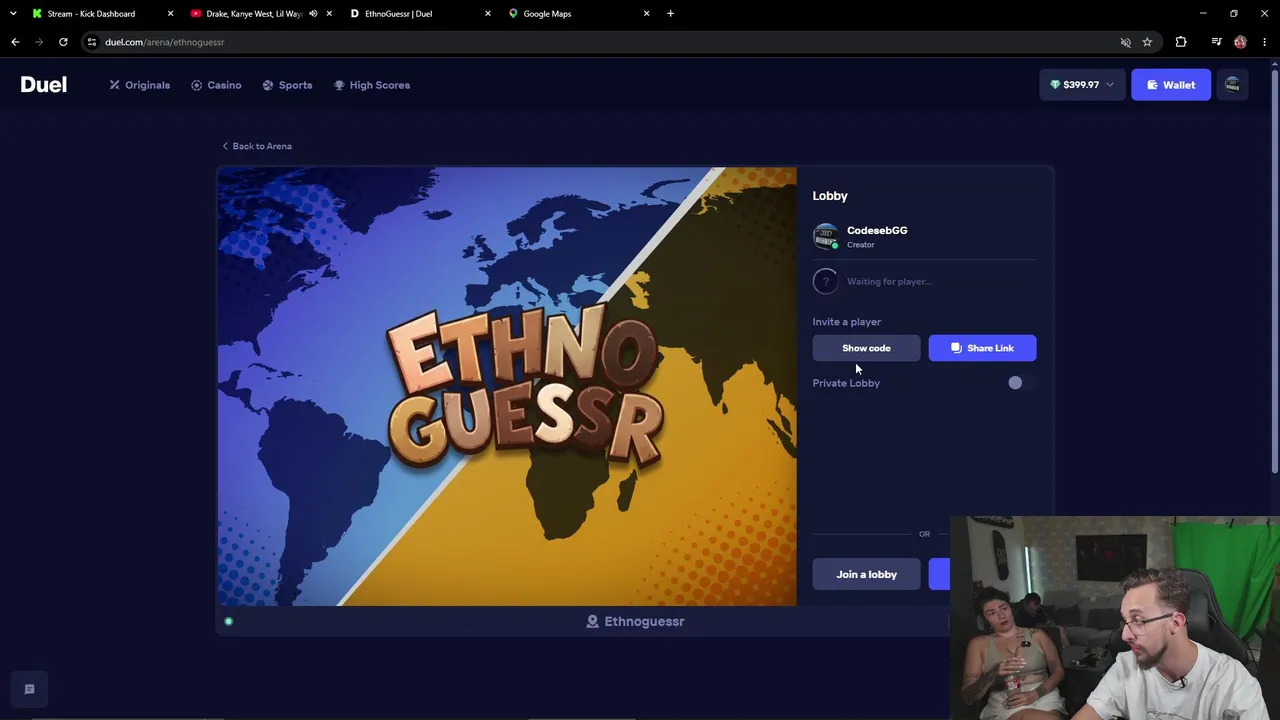Open the High Scores page
Image resolution: width=1280 pixels, height=720 pixels.
[372, 85]
